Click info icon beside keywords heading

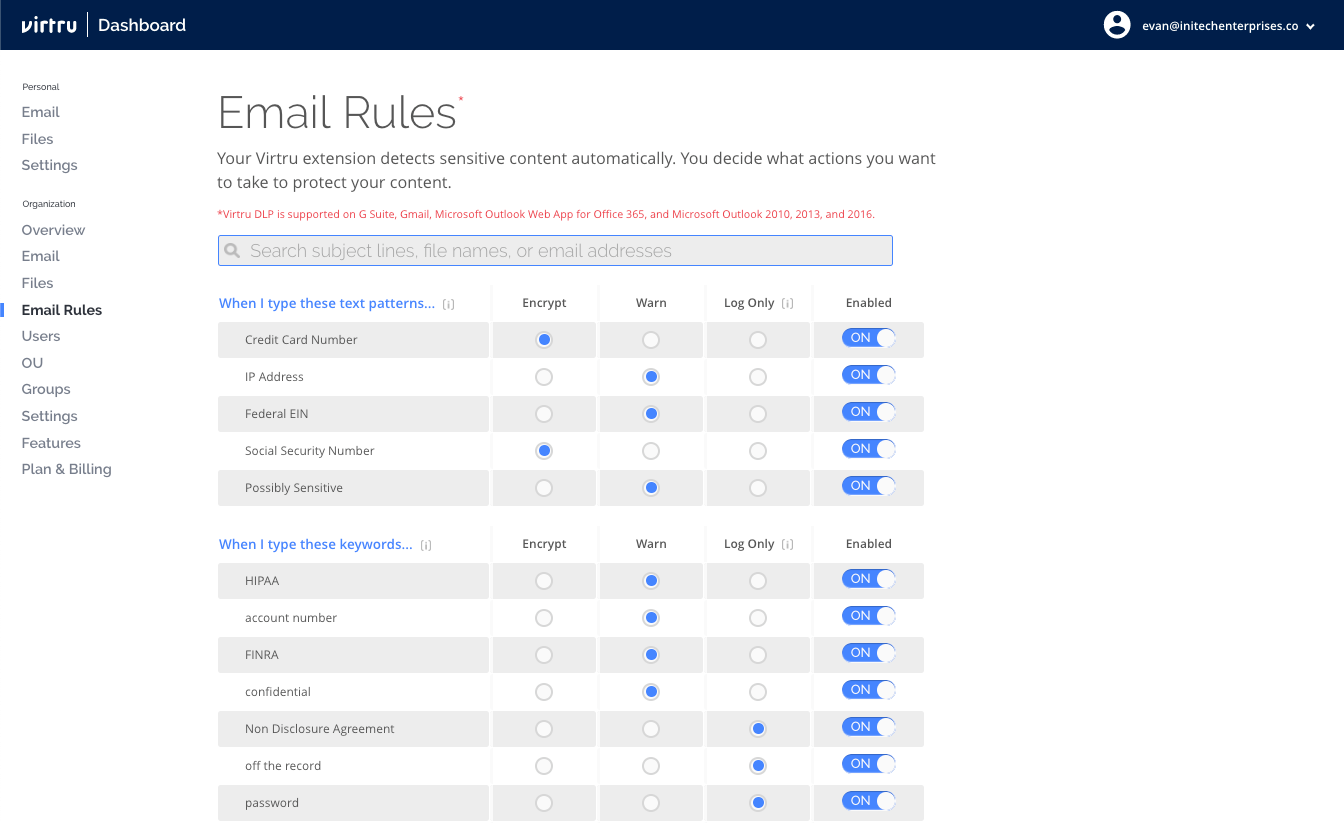pyautogui.click(x=426, y=545)
